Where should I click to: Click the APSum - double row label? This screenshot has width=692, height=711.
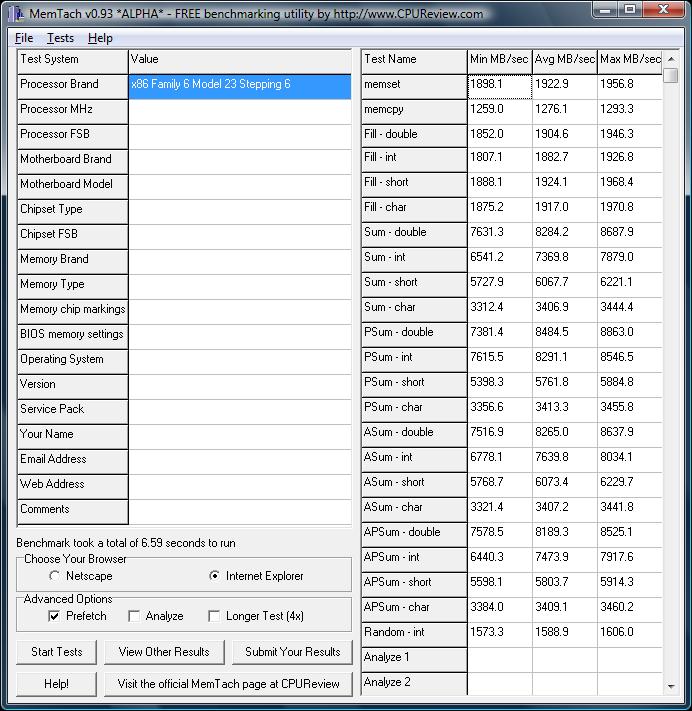click(414, 535)
